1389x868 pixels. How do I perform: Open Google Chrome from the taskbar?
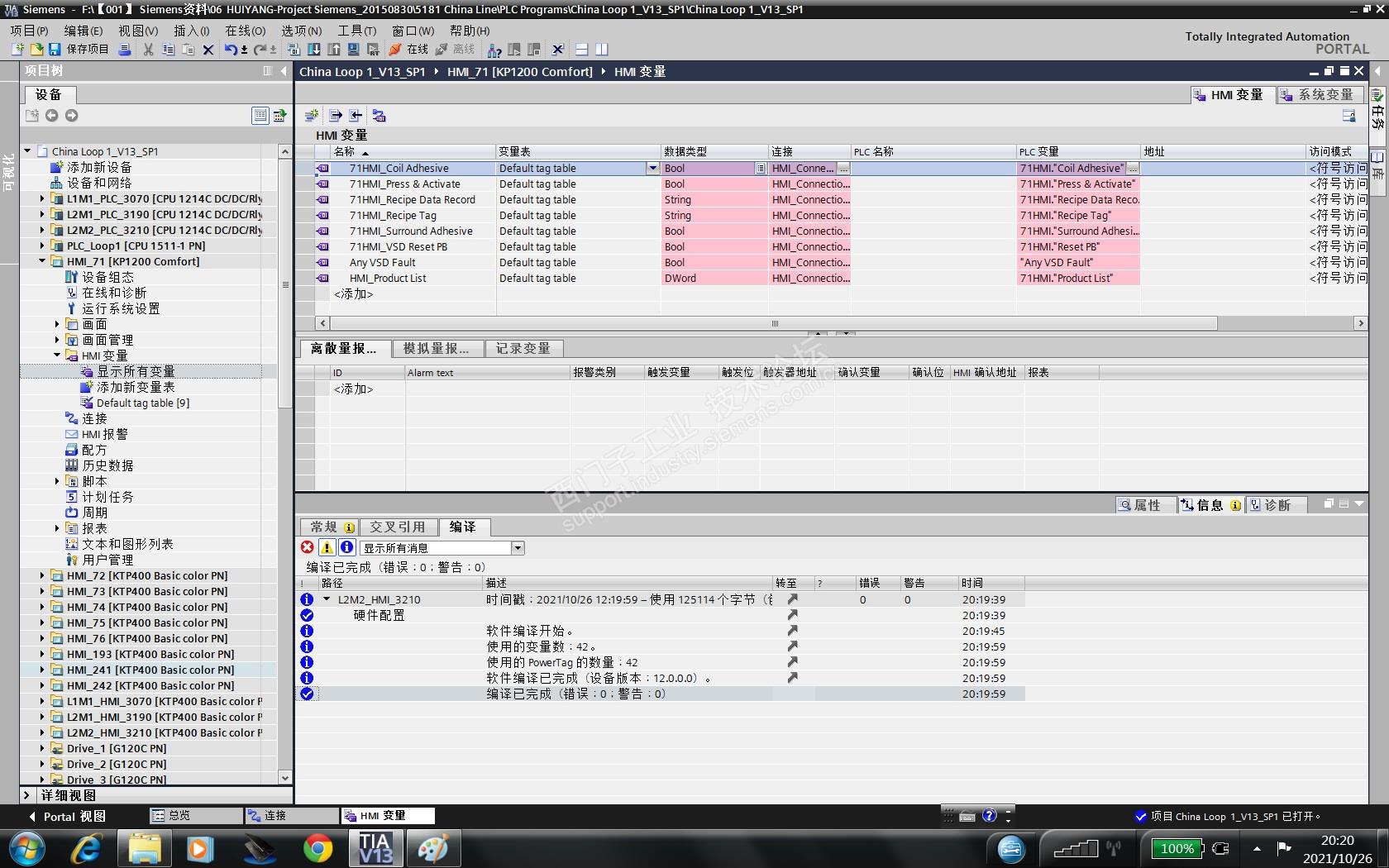(x=317, y=848)
